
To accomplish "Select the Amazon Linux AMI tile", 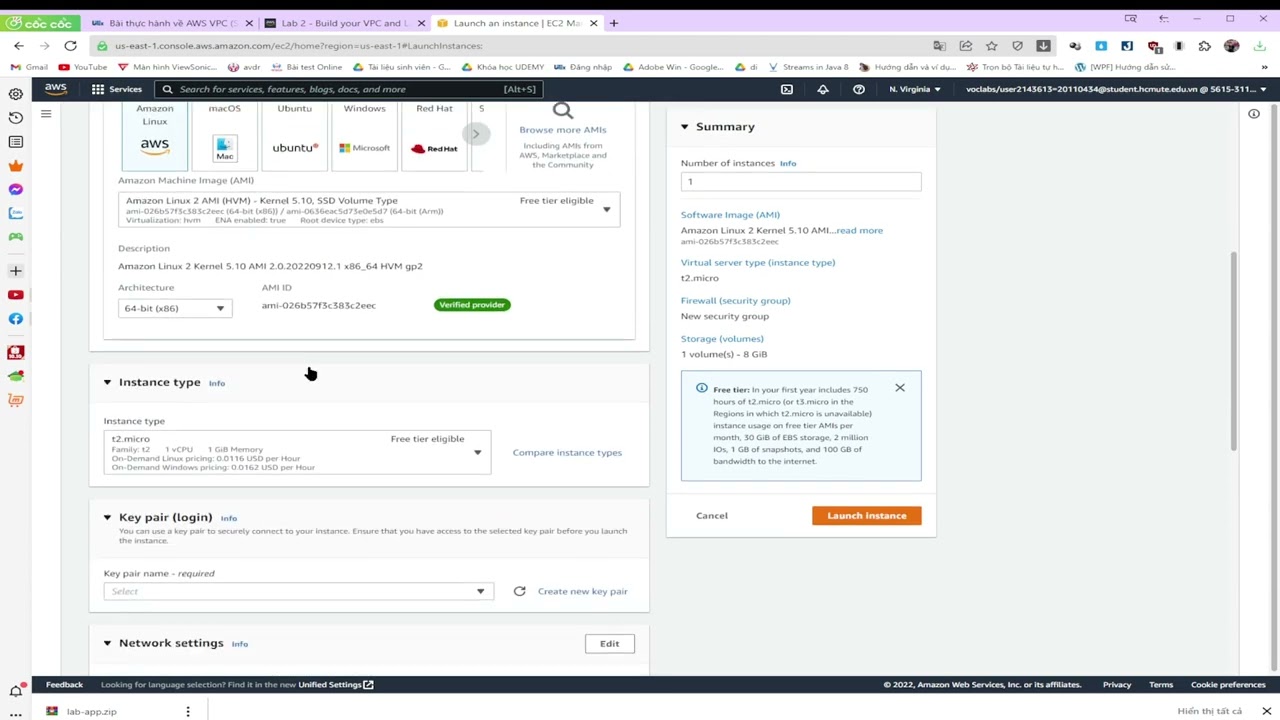I will point(155,135).
